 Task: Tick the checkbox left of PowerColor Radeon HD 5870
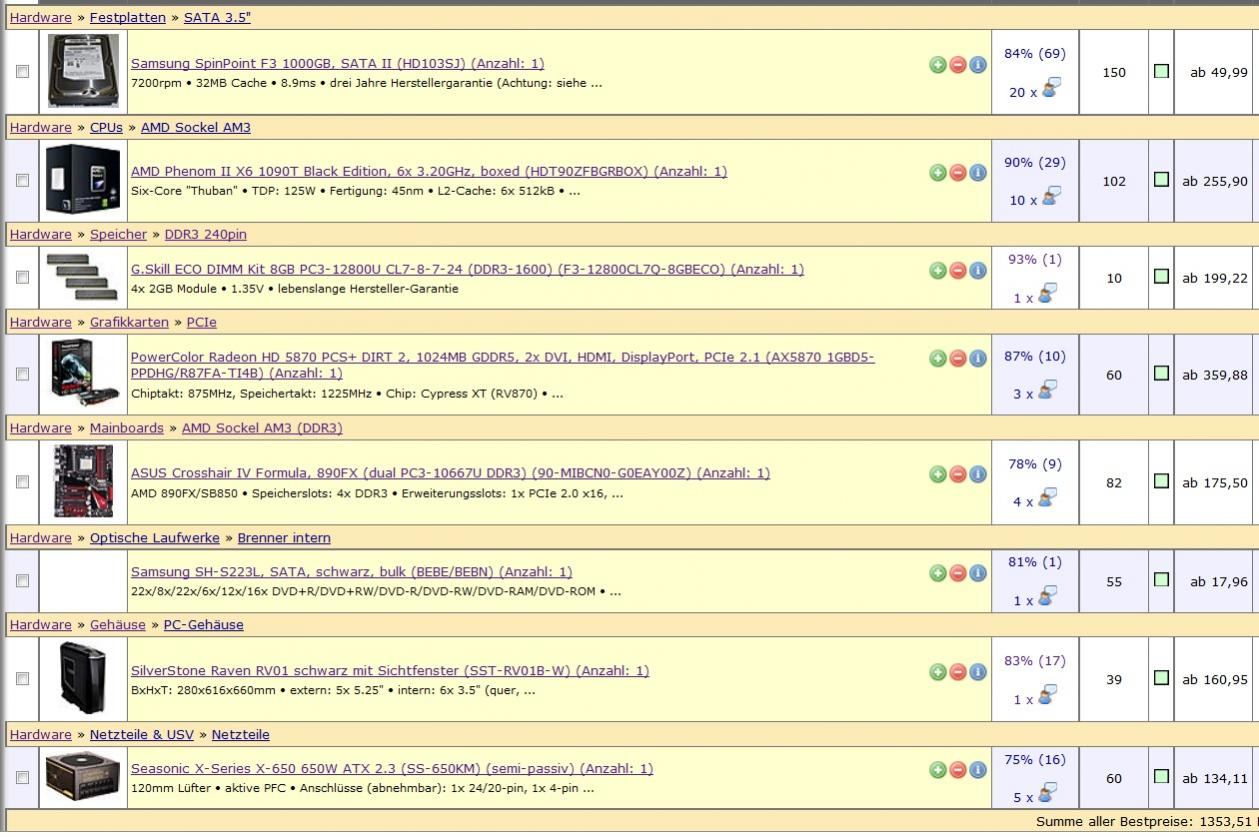click(22, 374)
